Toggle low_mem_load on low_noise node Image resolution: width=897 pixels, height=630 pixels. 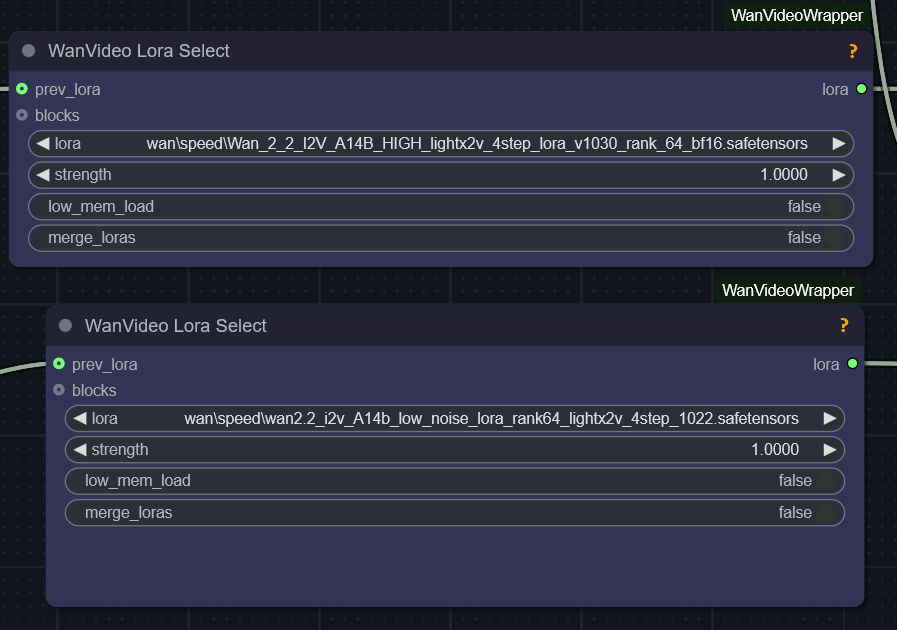click(455, 481)
